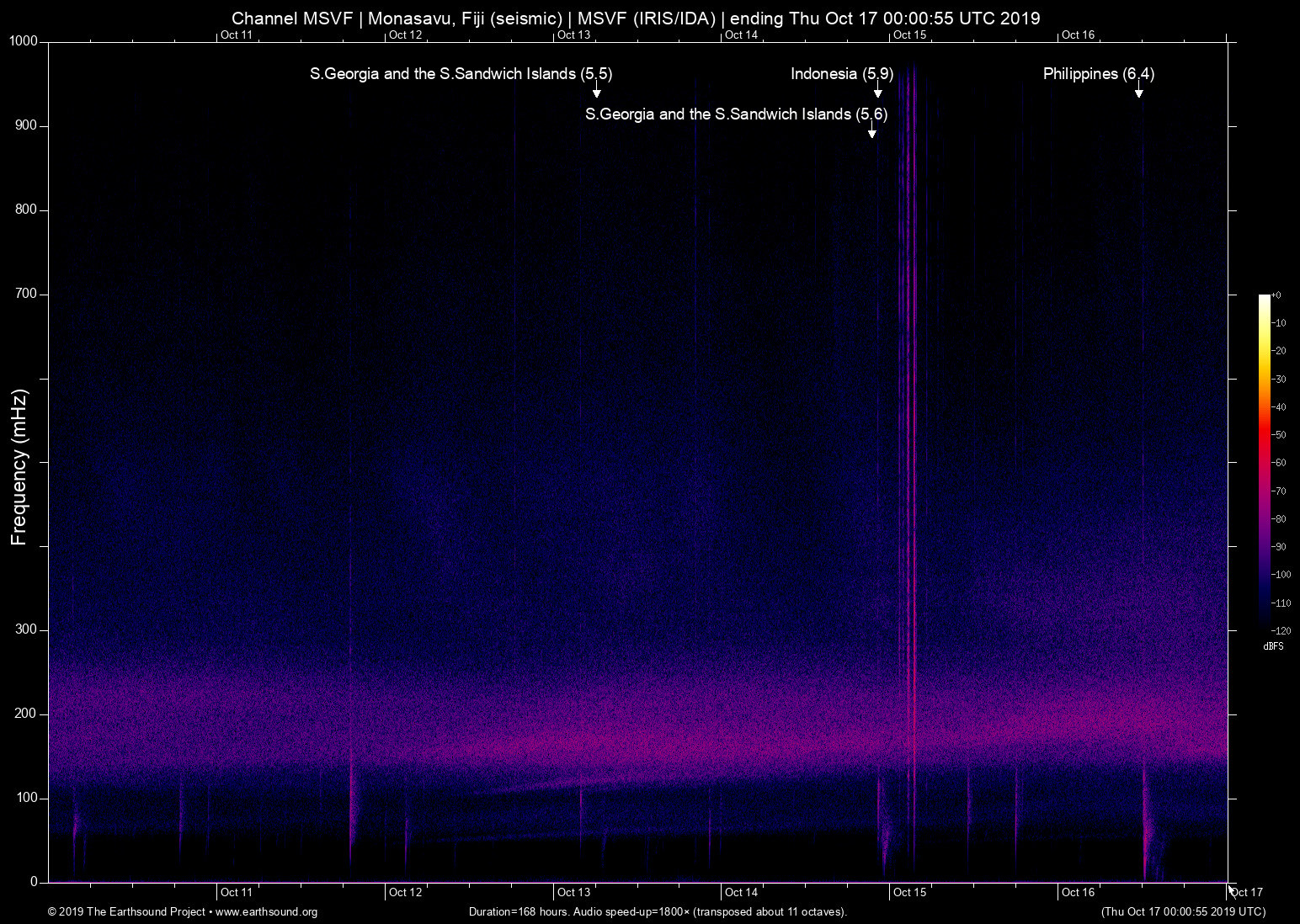Select the S.Georgia and S.Sandwich Islands (5.5) arrow

click(596, 93)
